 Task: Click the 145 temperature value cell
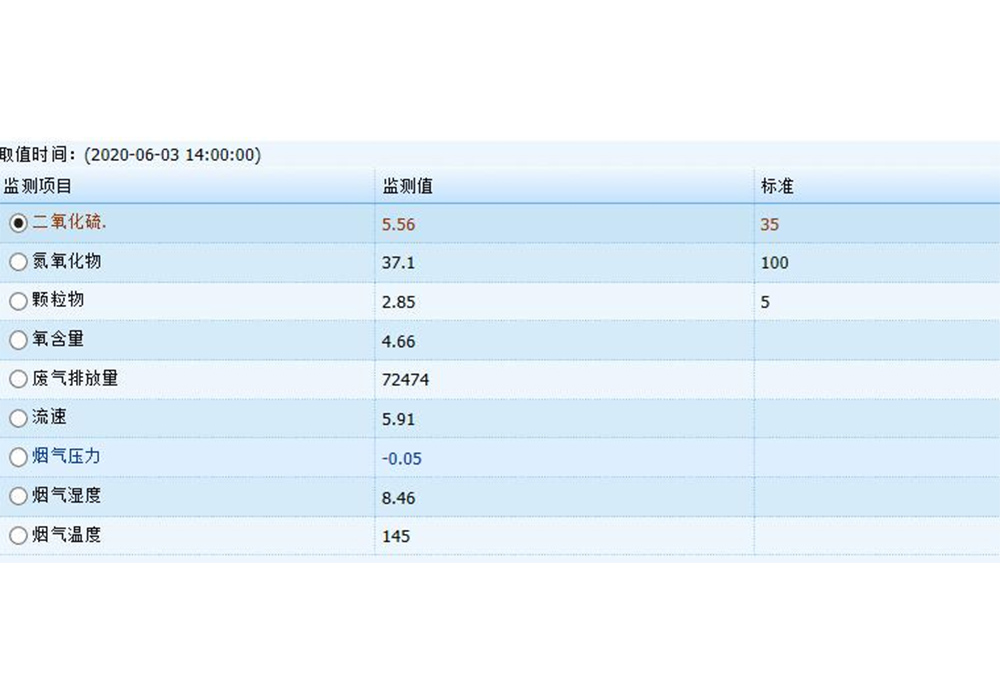(396, 537)
